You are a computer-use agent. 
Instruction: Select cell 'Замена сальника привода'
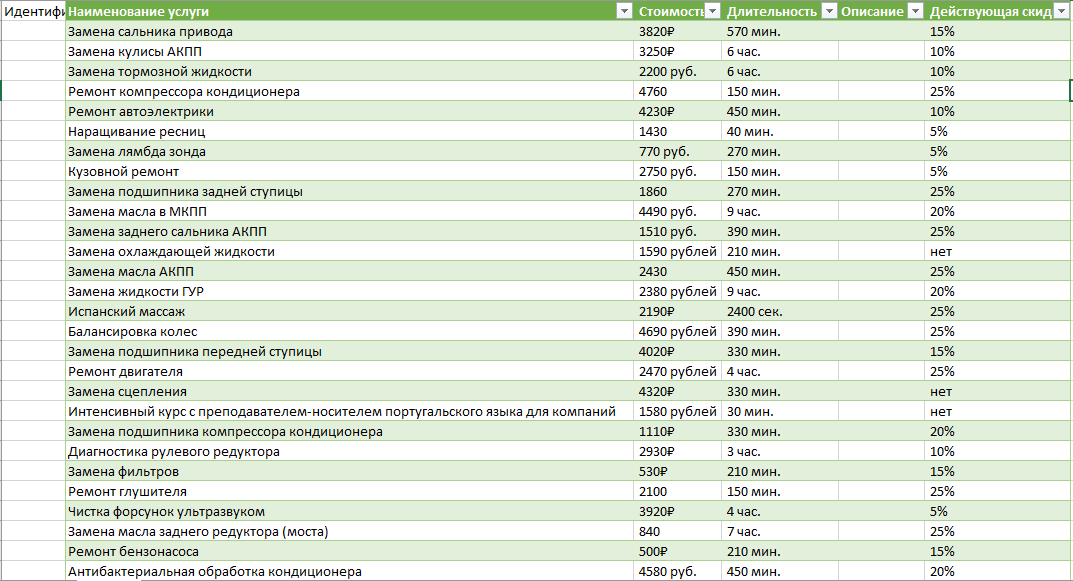pos(350,31)
